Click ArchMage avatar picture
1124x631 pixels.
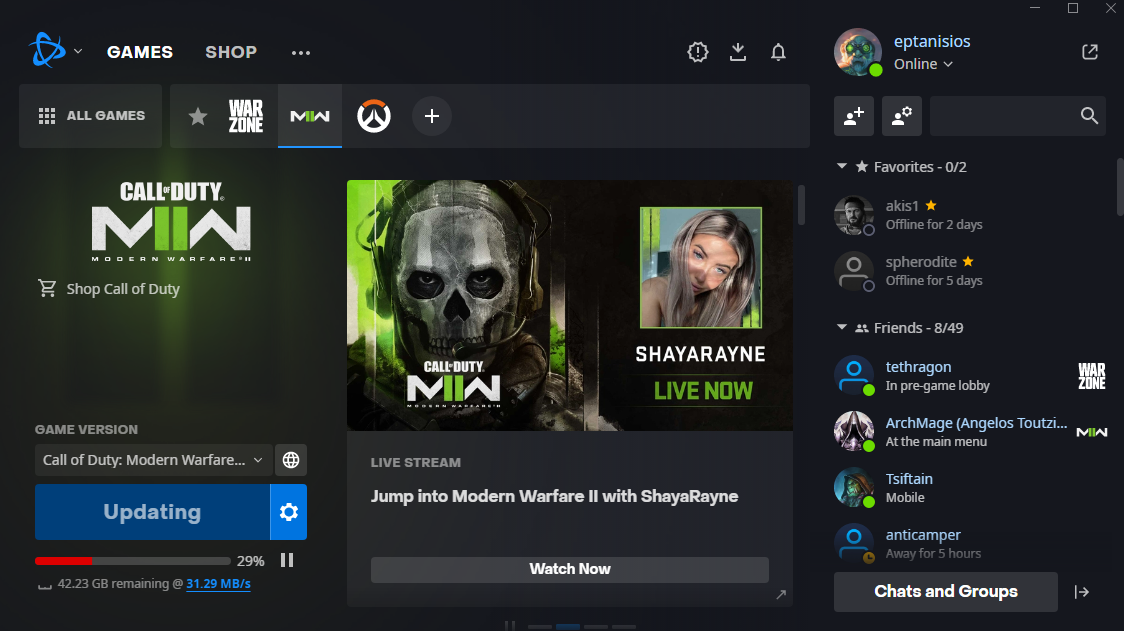(x=854, y=431)
